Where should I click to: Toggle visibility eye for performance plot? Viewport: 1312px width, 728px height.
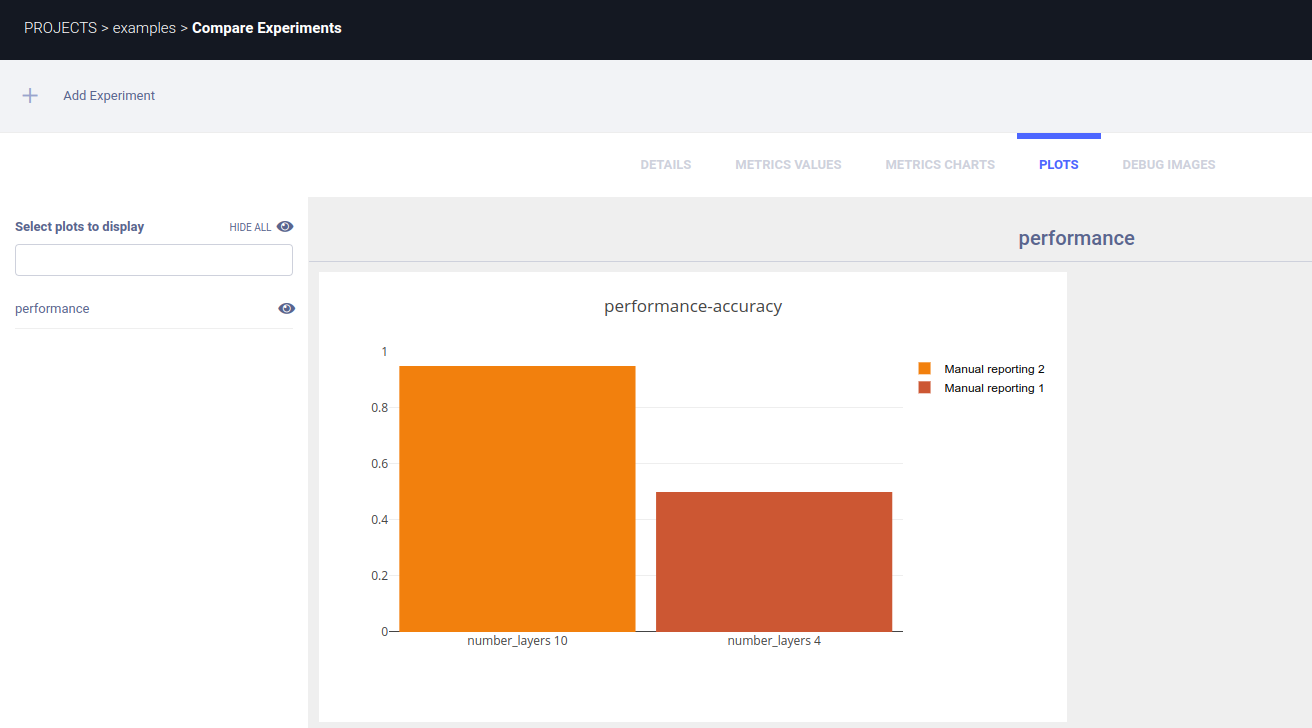(286, 309)
